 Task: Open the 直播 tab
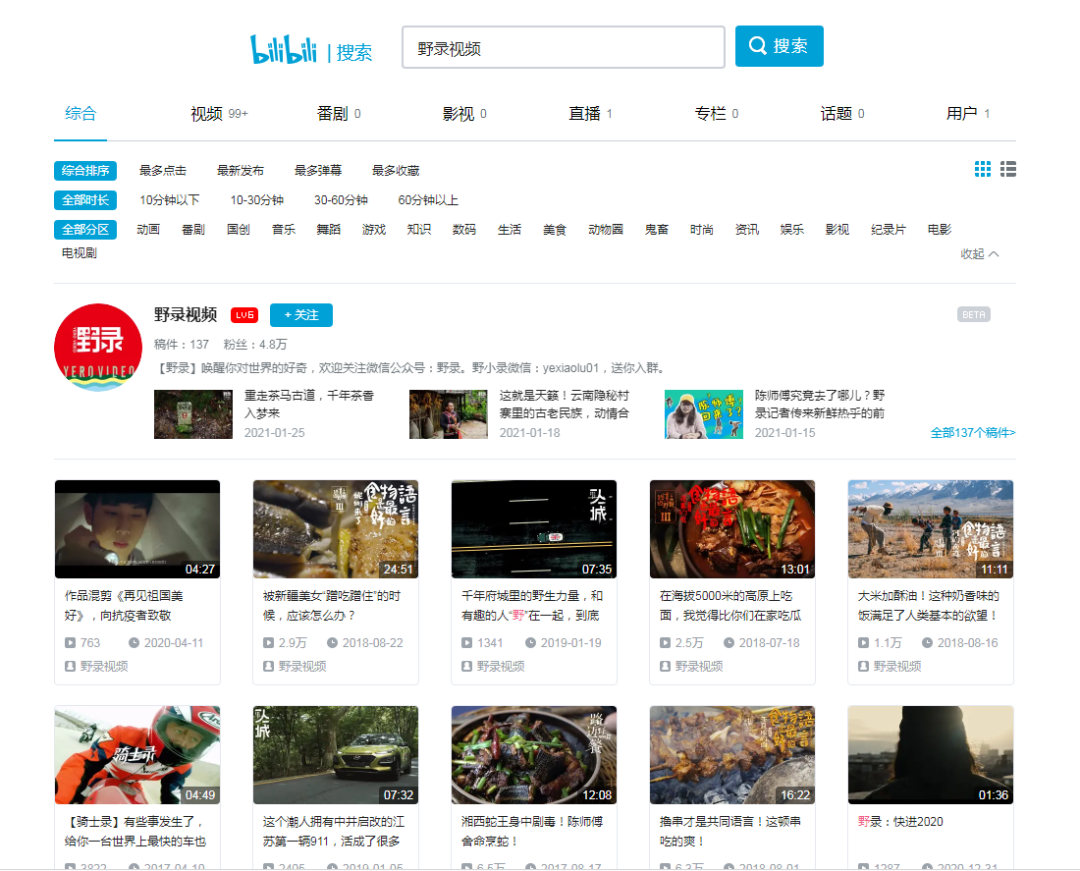[x=590, y=114]
